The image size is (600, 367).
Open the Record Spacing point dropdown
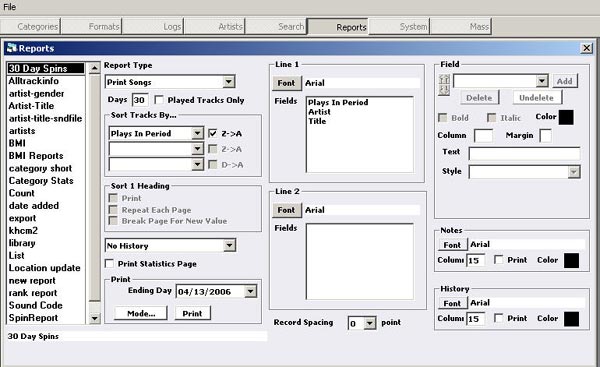click(x=369, y=323)
